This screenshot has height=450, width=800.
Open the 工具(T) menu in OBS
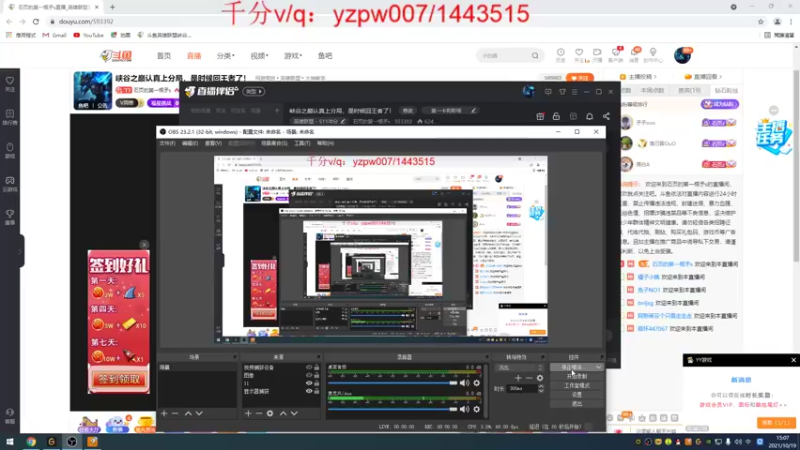pos(302,143)
